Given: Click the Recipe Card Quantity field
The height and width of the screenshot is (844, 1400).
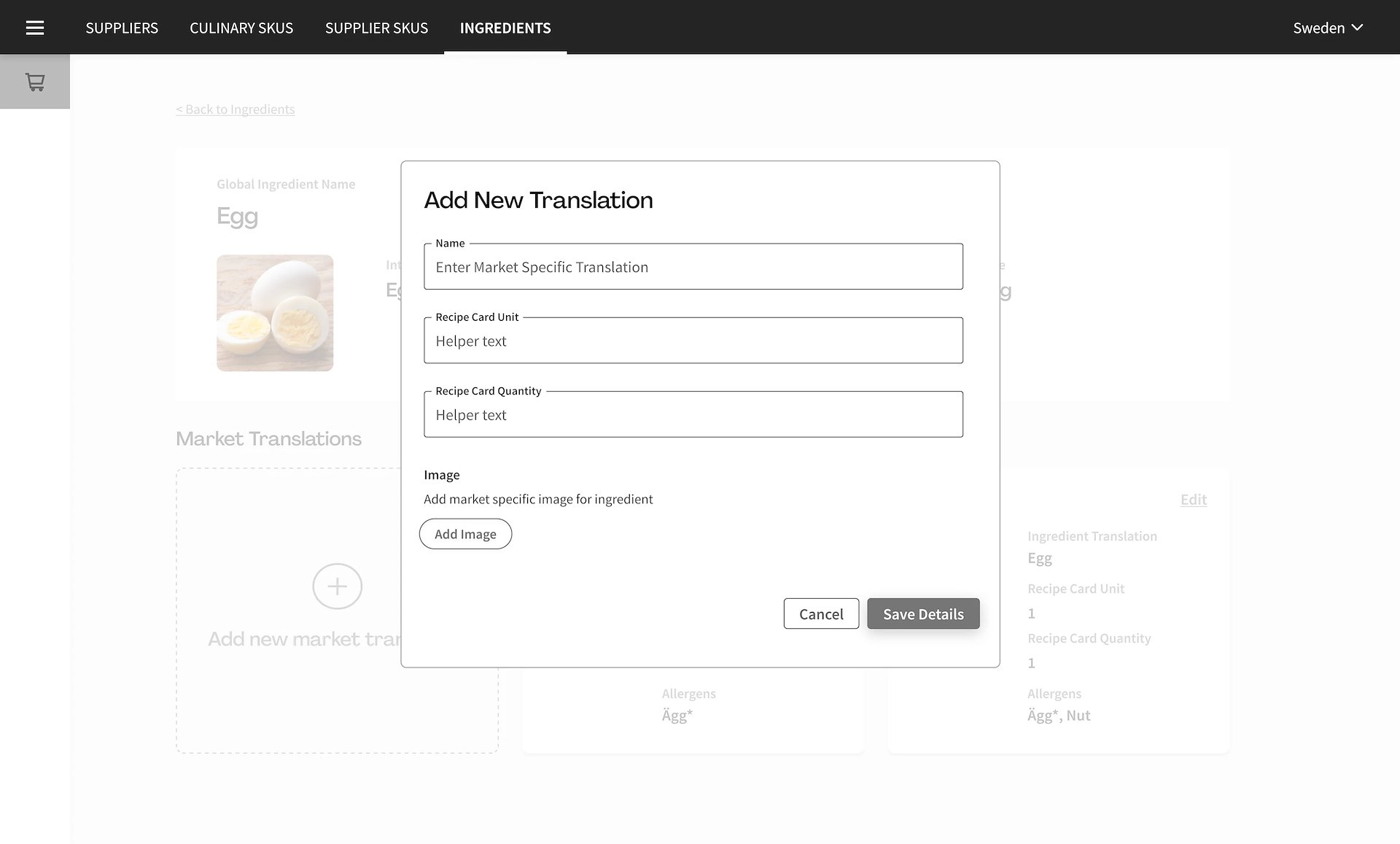Looking at the screenshot, I should pos(693,414).
